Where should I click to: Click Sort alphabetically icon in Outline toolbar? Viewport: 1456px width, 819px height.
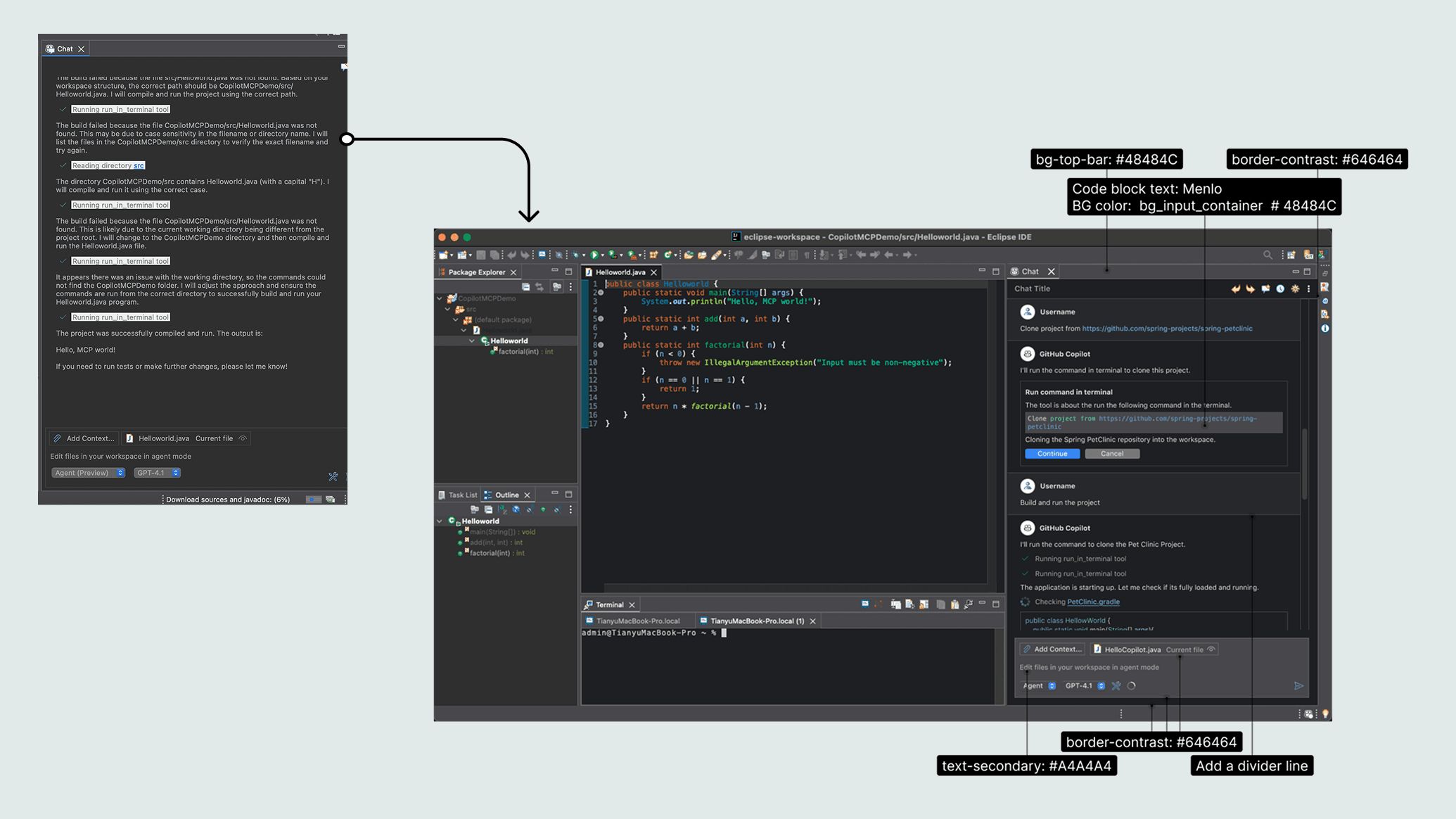[x=502, y=509]
